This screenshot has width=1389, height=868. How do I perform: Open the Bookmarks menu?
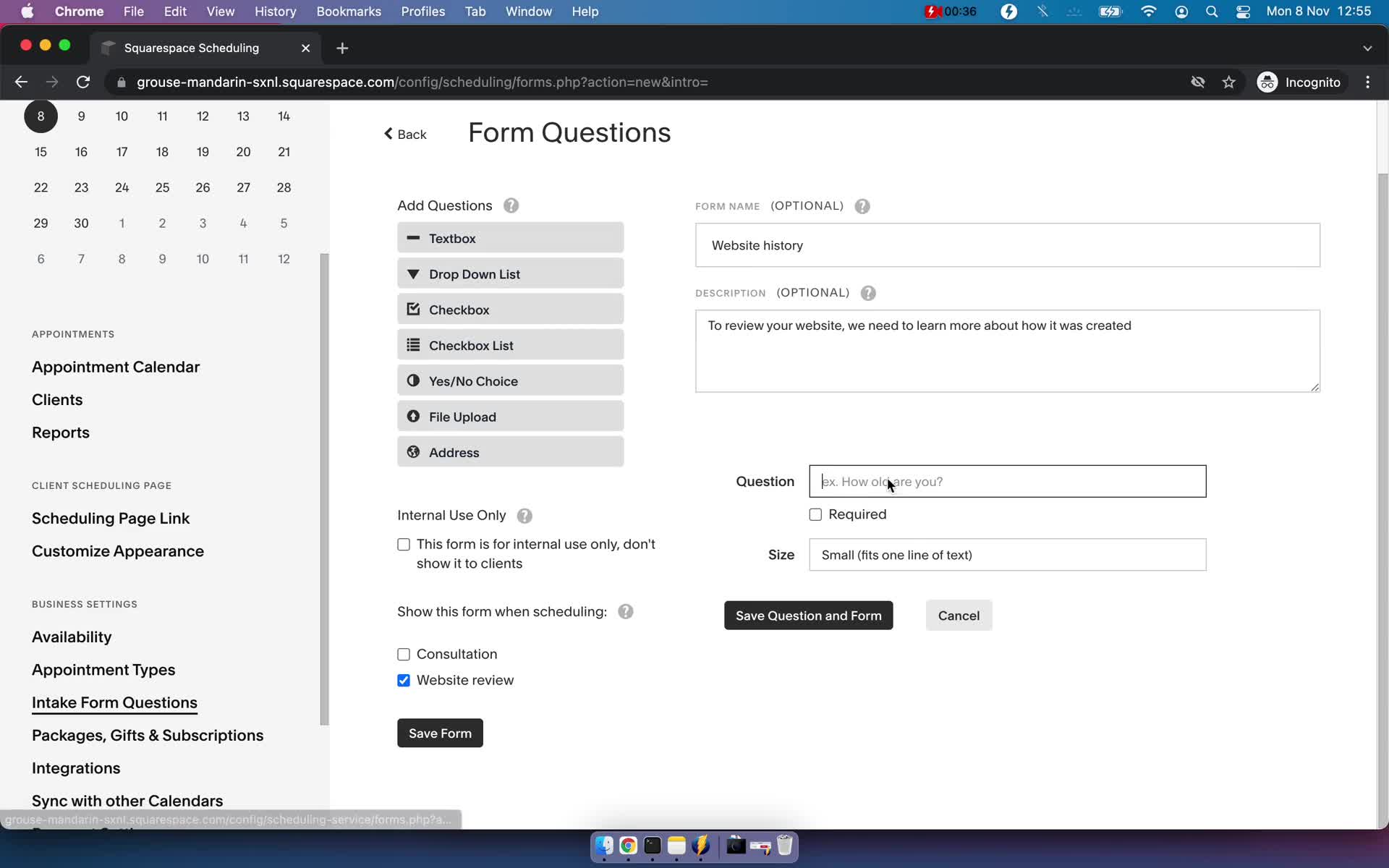(349, 12)
